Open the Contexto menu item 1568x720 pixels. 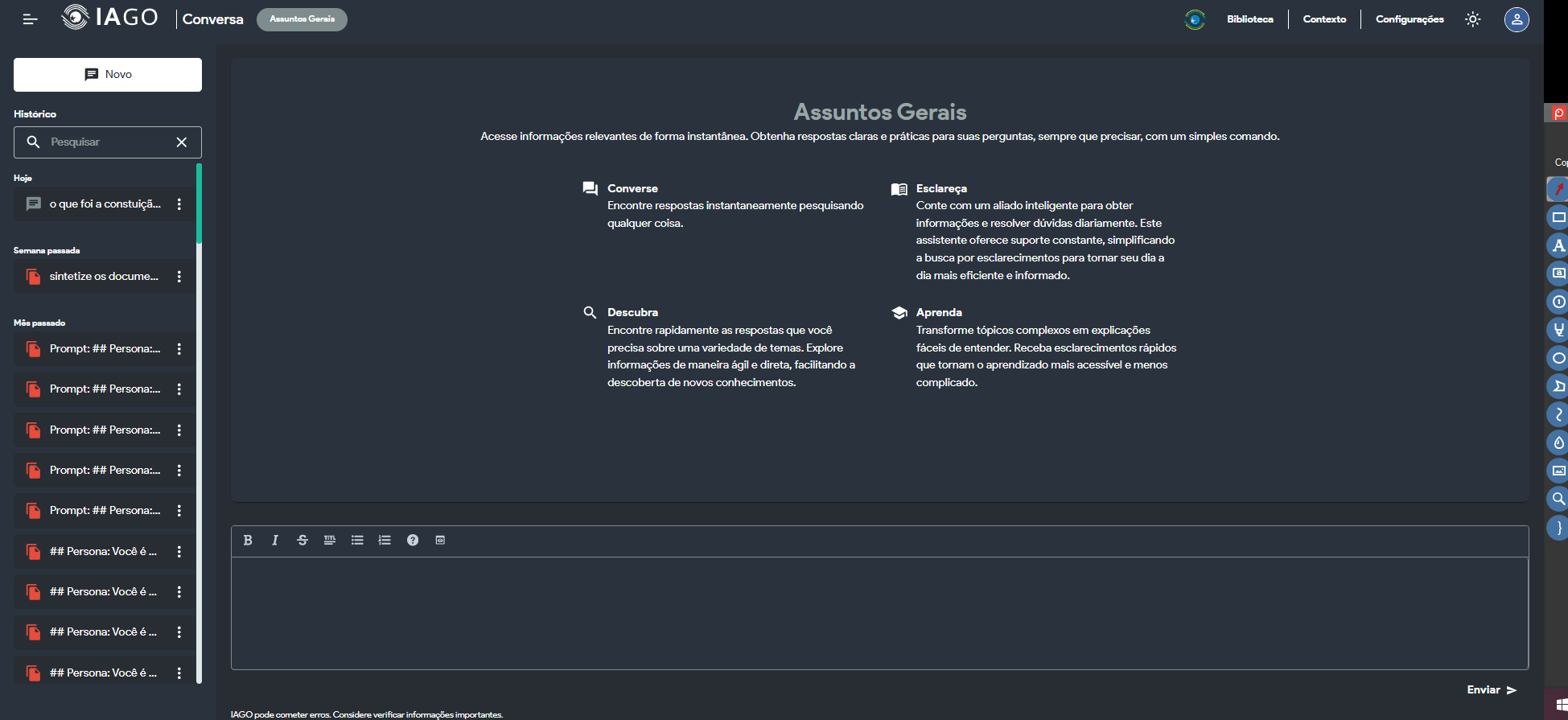tap(1324, 19)
